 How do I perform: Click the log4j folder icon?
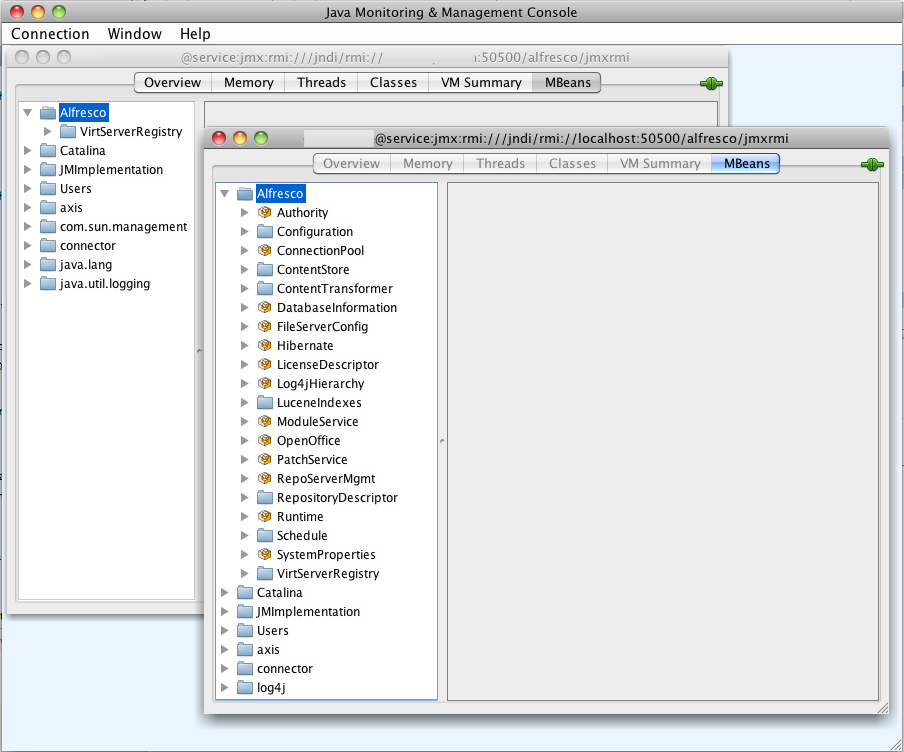tap(245, 688)
